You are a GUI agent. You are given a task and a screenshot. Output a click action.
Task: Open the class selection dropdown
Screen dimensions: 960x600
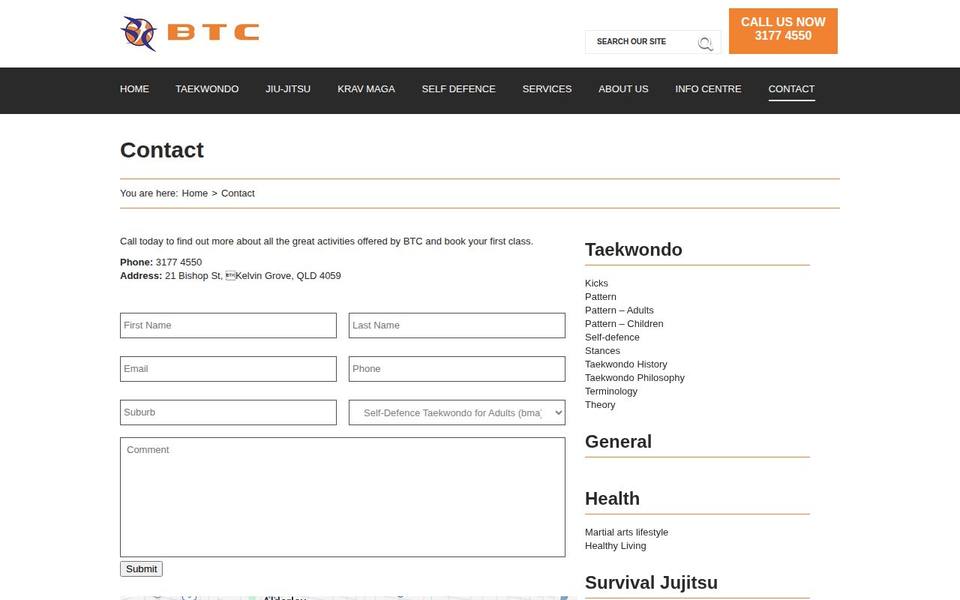point(457,413)
